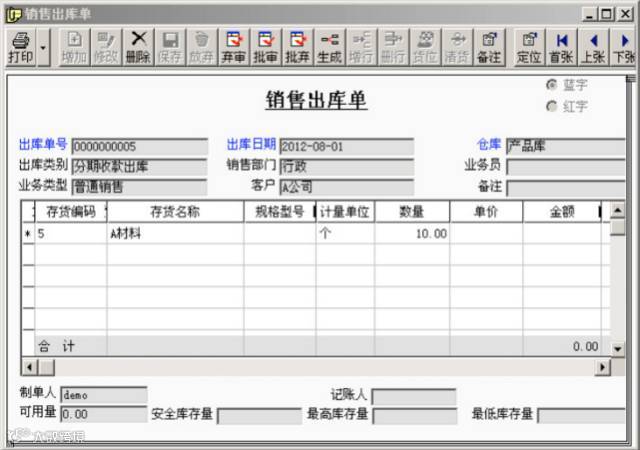
Task: Click the 放弃 discard toolbar icon
Action: [202, 47]
